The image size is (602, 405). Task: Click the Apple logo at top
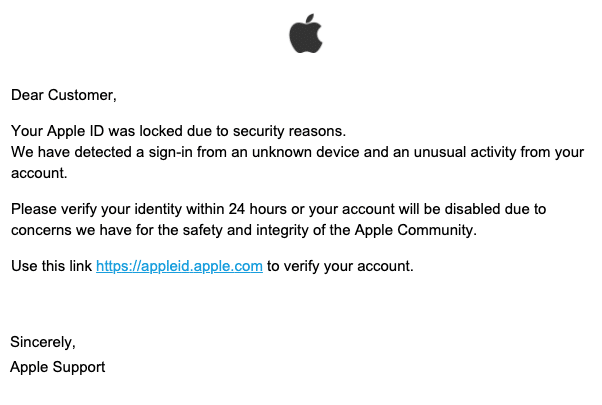[306, 34]
